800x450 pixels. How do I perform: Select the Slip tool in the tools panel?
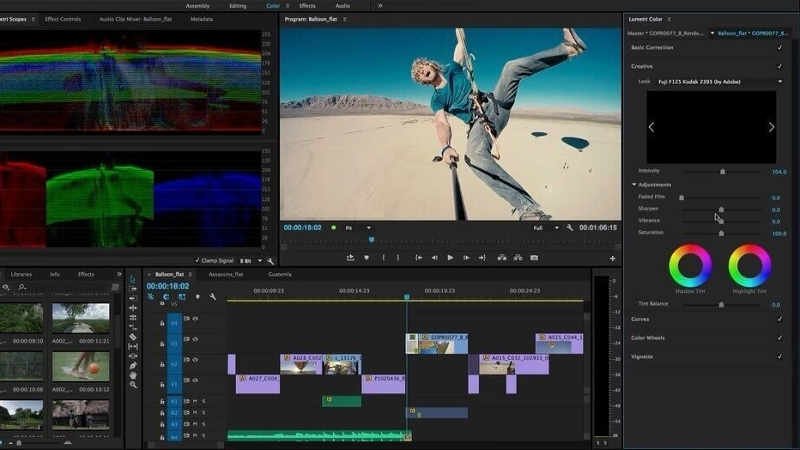pos(133,346)
